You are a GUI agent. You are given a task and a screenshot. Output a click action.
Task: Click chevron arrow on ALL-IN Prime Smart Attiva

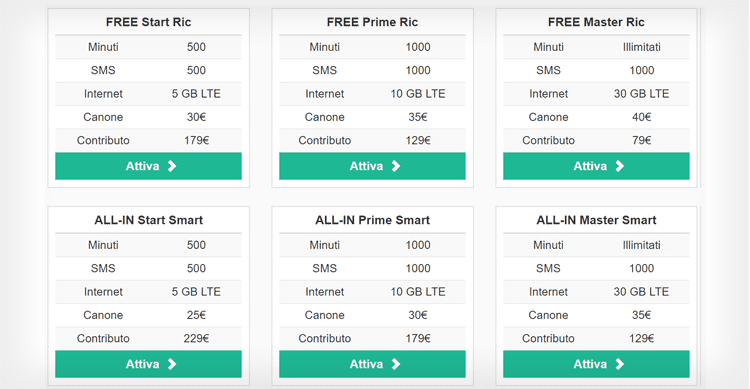[x=396, y=364]
